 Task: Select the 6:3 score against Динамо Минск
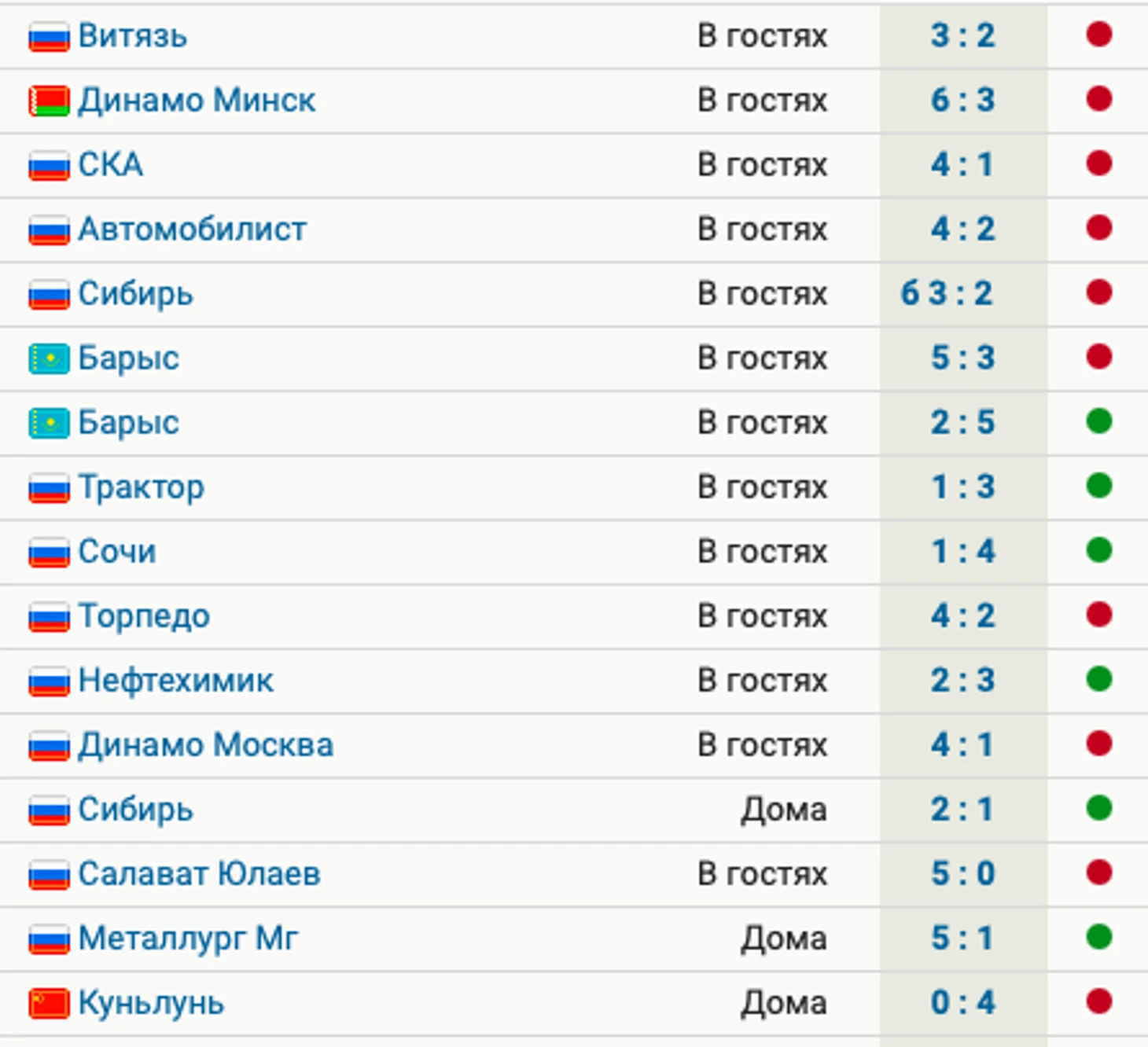tap(962, 100)
